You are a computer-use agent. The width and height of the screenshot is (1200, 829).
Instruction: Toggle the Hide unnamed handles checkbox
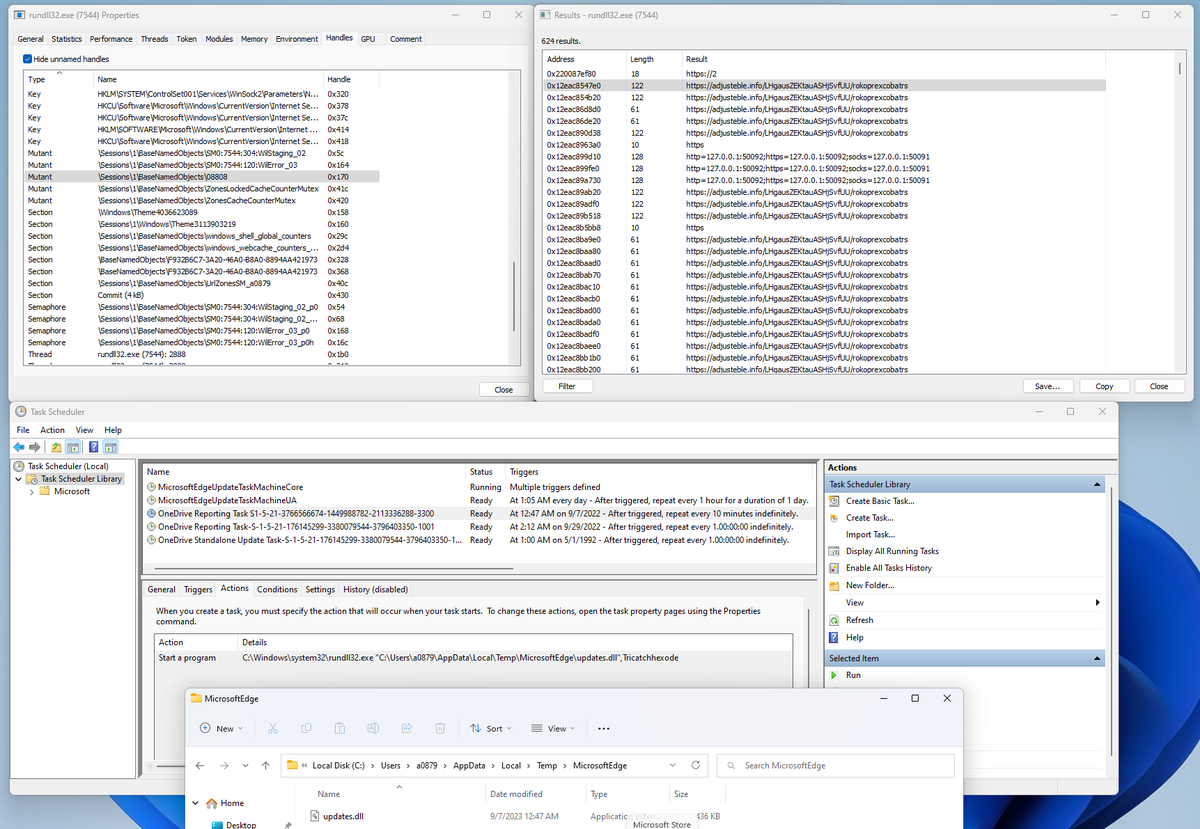(27, 59)
